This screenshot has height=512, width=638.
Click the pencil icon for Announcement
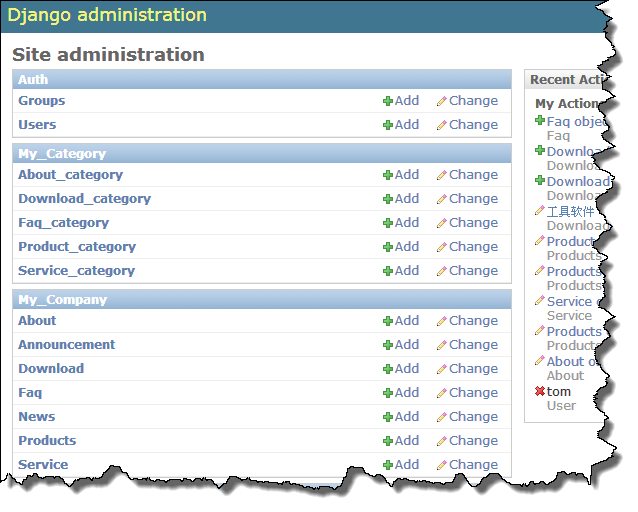click(441, 345)
